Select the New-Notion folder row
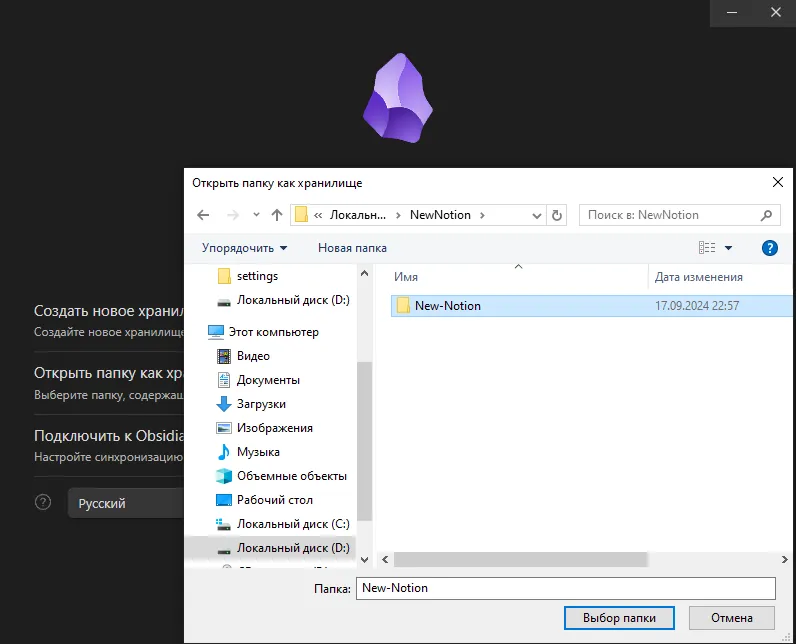Screen dimensions: 796x644 pos(591,306)
